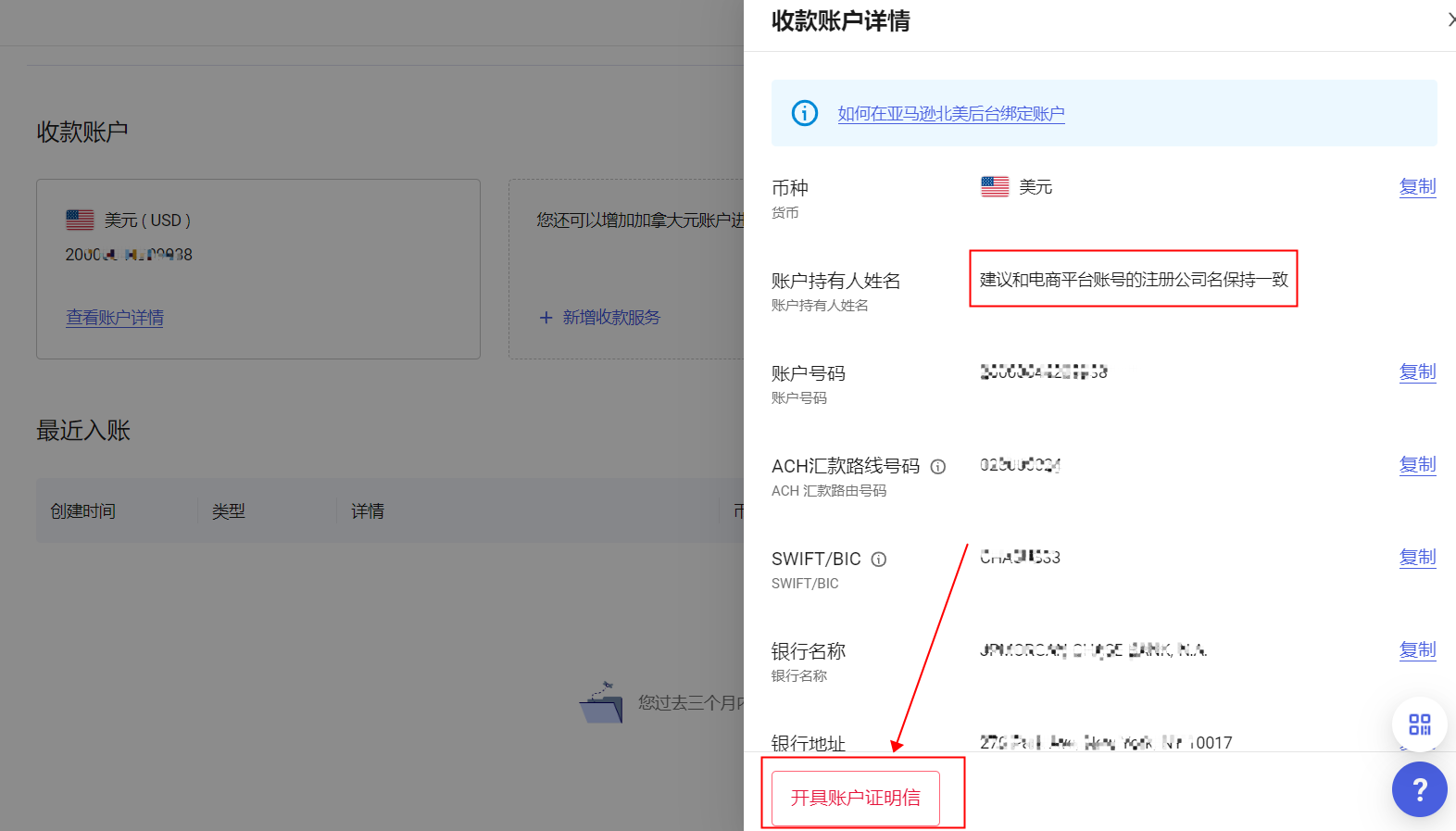This screenshot has width=1456, height=831.
Task: Click the blue help question mark button
Action: 1419,789
